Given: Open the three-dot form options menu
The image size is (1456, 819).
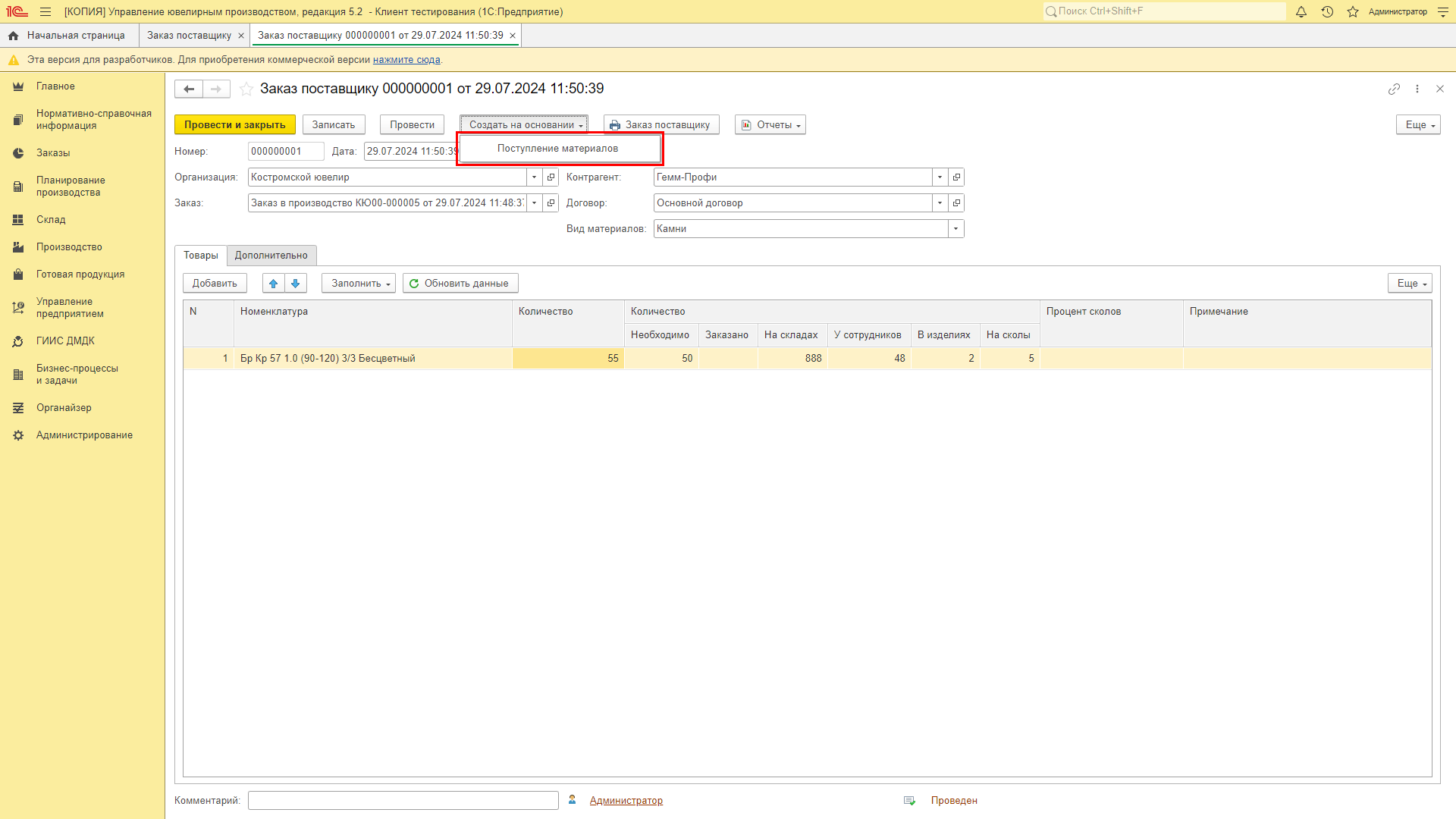Looking at the screenshot, I should [1417, 89].
